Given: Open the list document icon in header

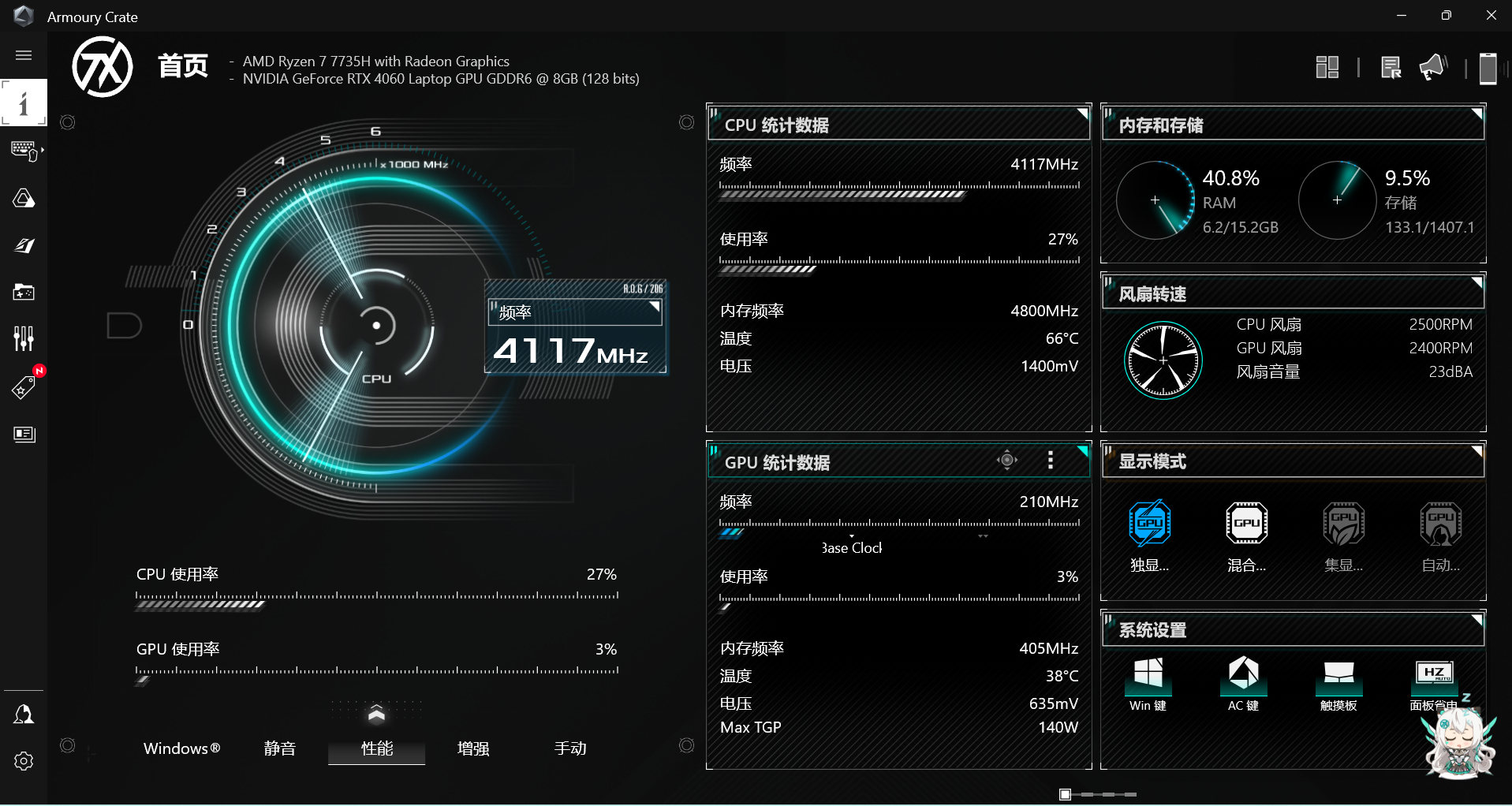Looking at the screenshot, I should [1391, 68].
